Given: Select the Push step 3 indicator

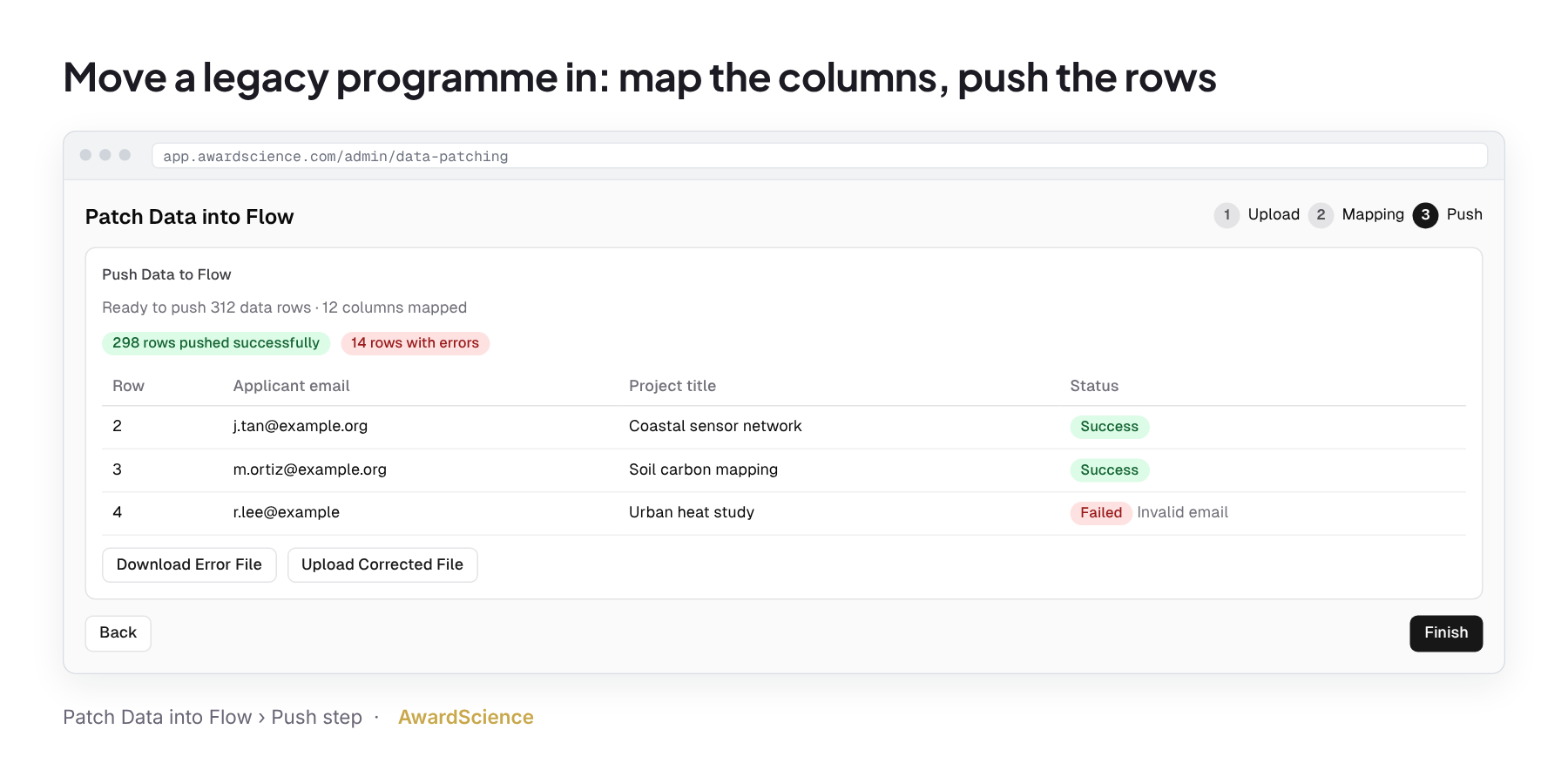Looking at the screenshot, I should point(1448,215).
